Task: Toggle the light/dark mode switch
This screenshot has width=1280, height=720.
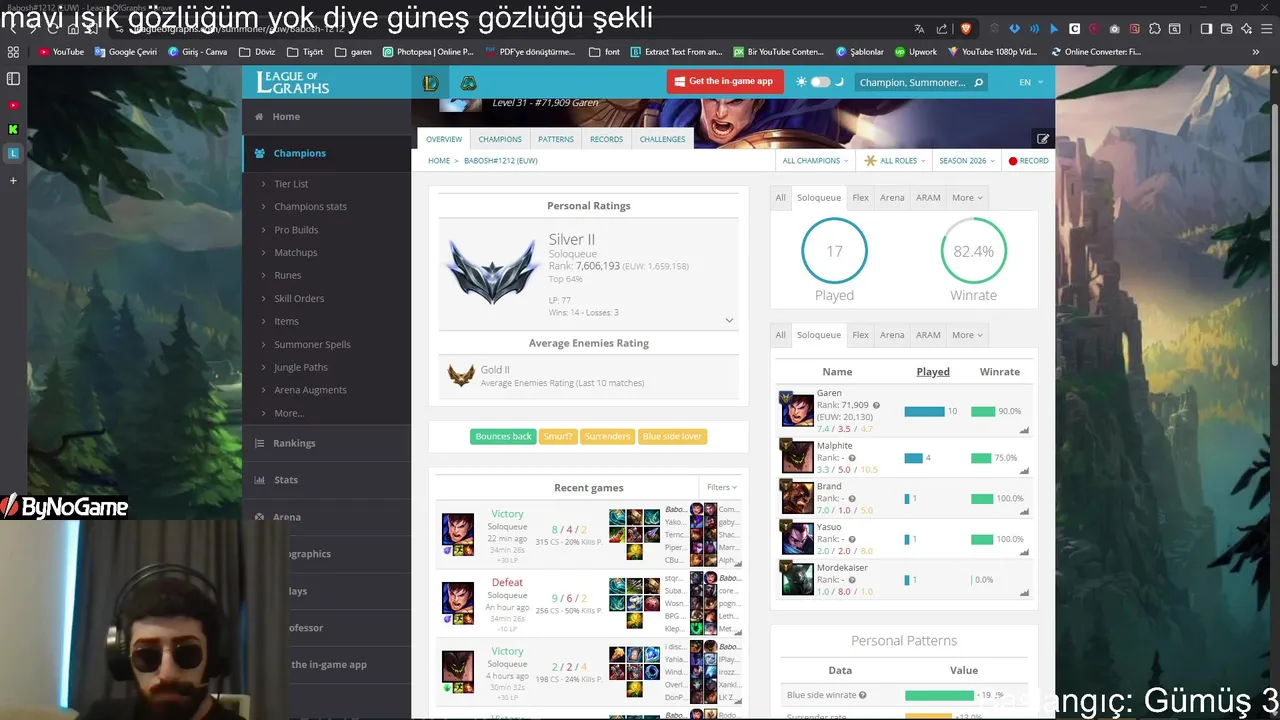Action: pyautogui.click(x=820, y=82)
